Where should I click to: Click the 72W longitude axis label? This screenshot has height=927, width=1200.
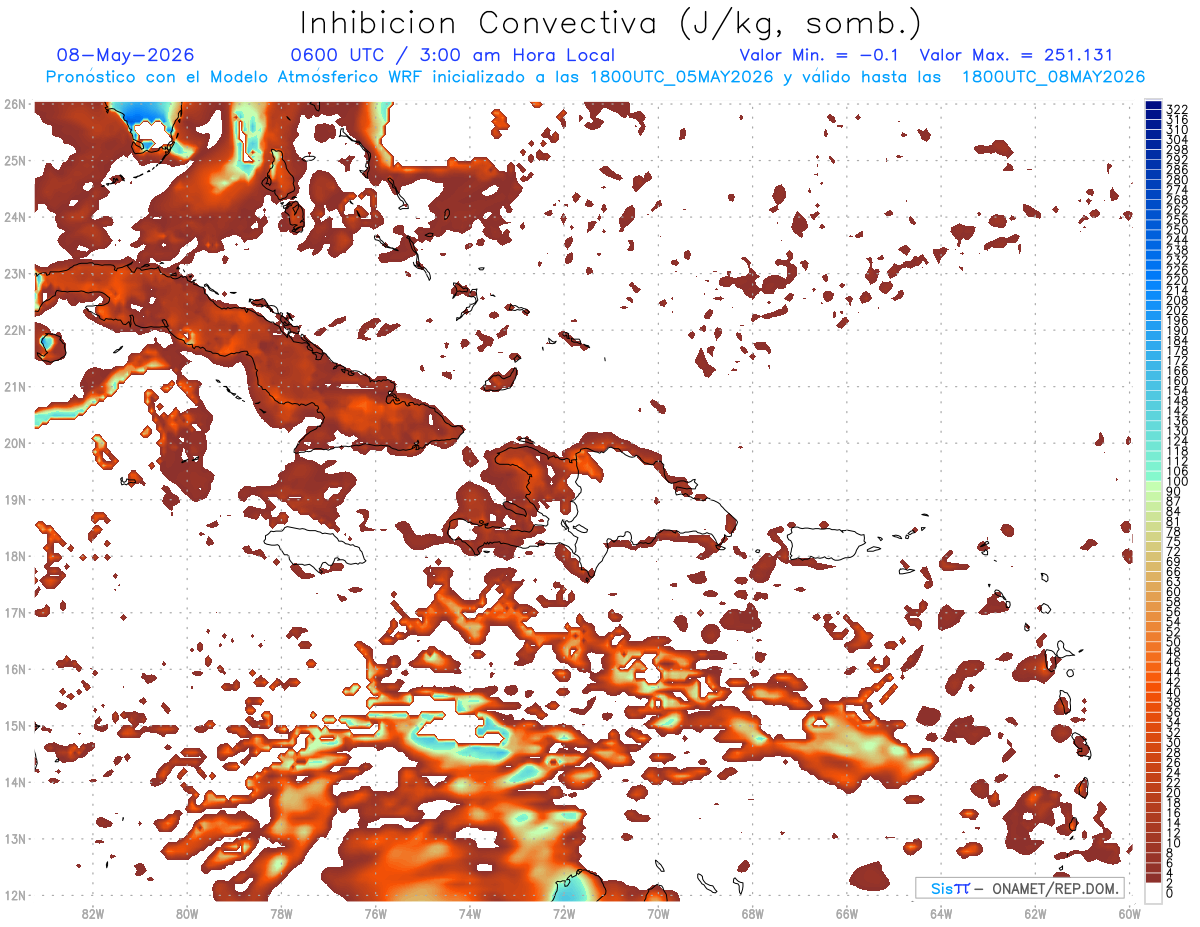coord(563,913)
